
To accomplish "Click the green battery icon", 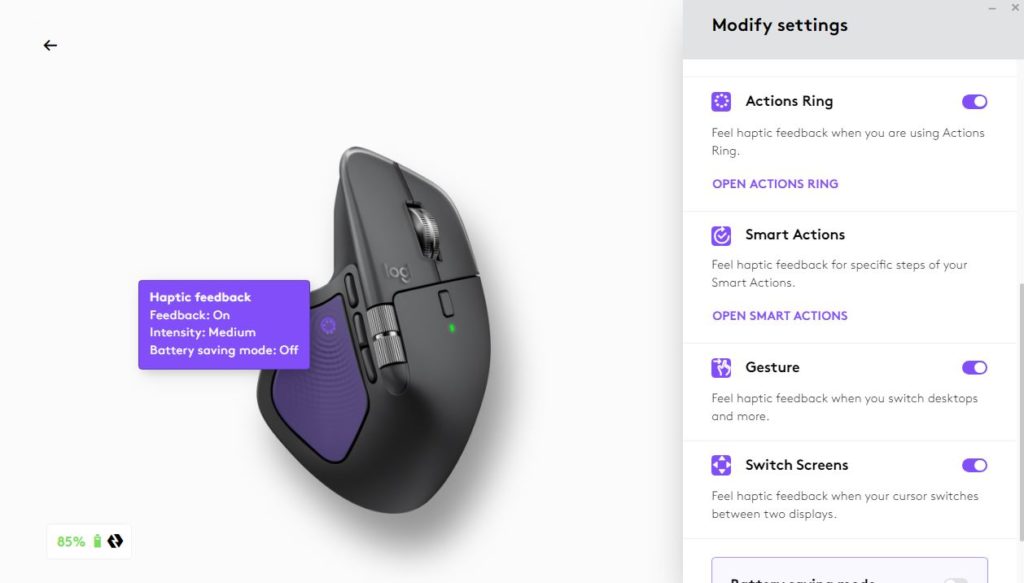I will tap(97, 541).
